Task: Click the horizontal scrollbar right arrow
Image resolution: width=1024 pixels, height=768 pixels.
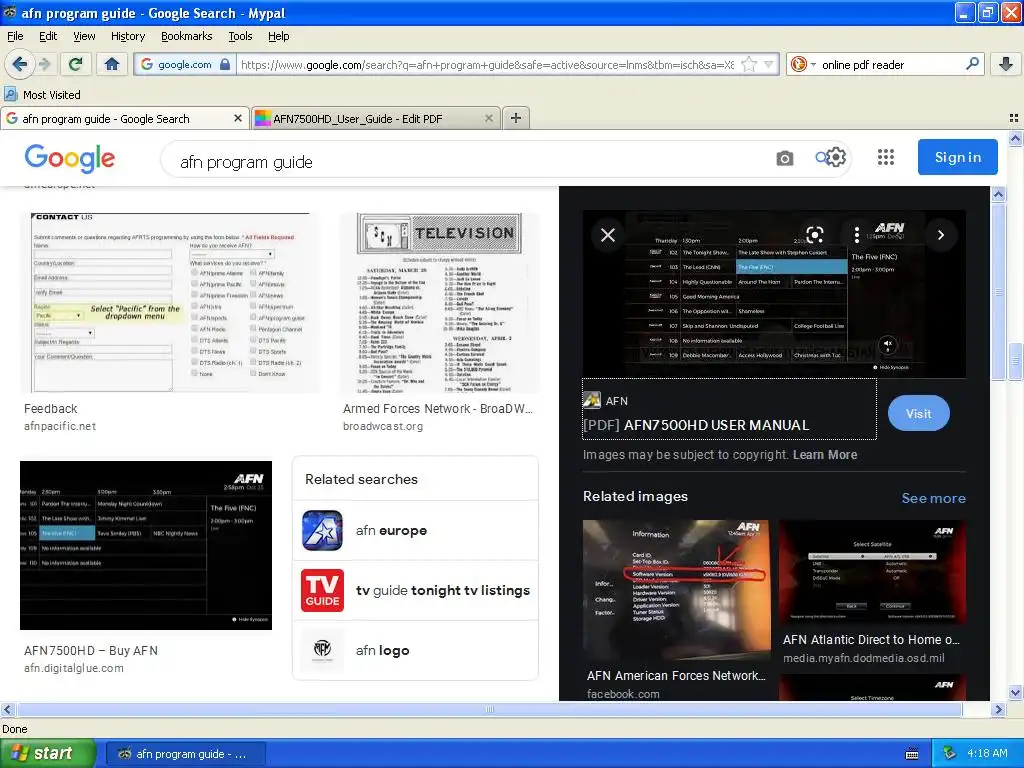Action: click(x=997, y=709)
